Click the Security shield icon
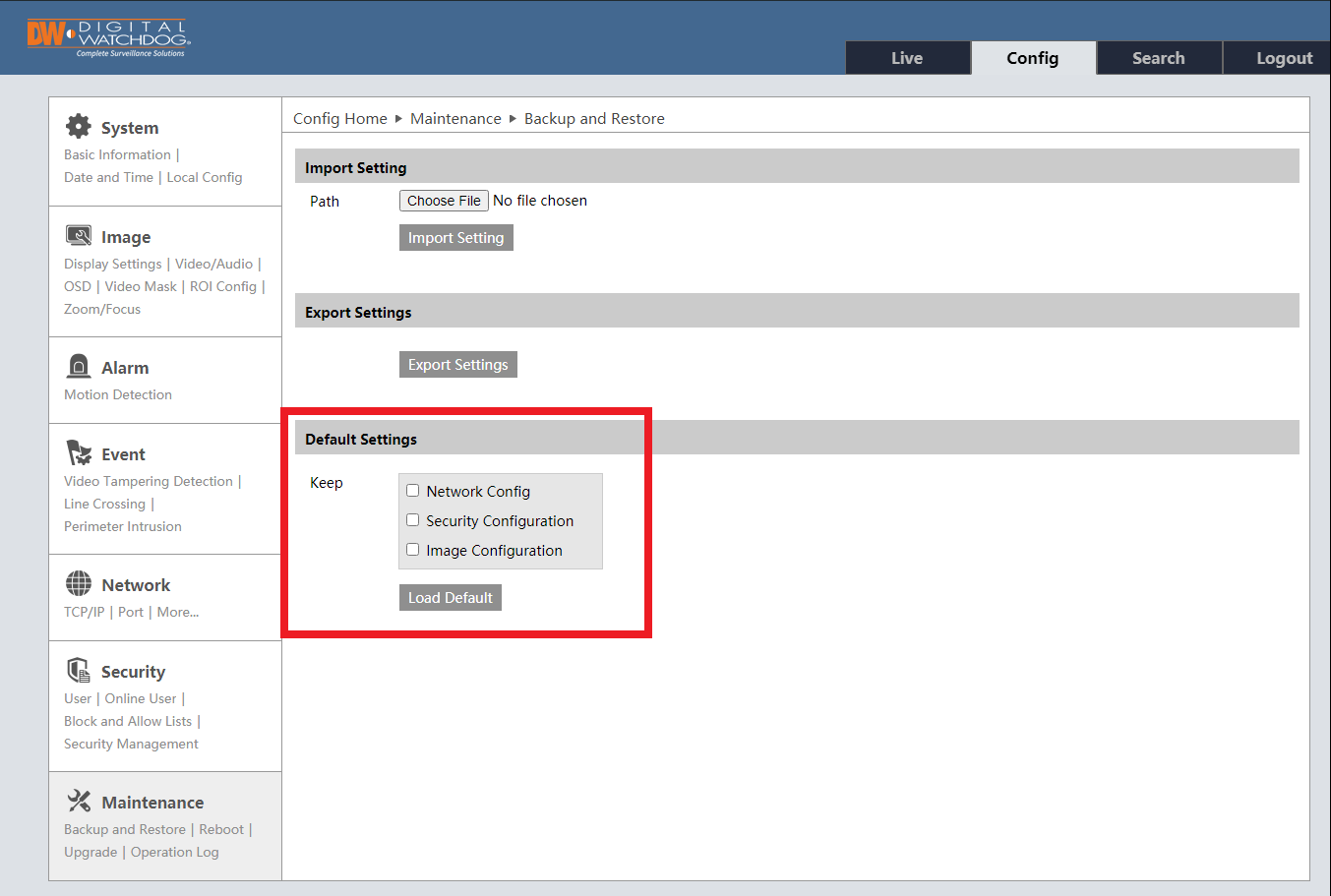This screenshot has width=1331, height=896. pyautogui.click(x=79, y=671)
